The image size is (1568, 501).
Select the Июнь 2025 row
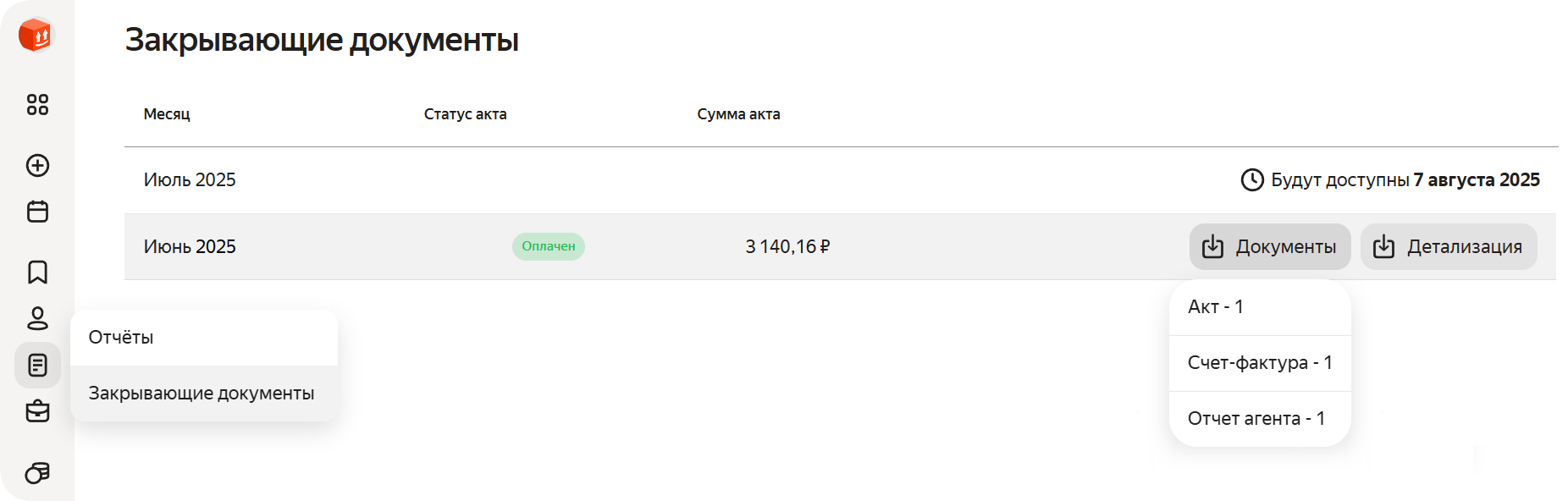click(190, 246)
